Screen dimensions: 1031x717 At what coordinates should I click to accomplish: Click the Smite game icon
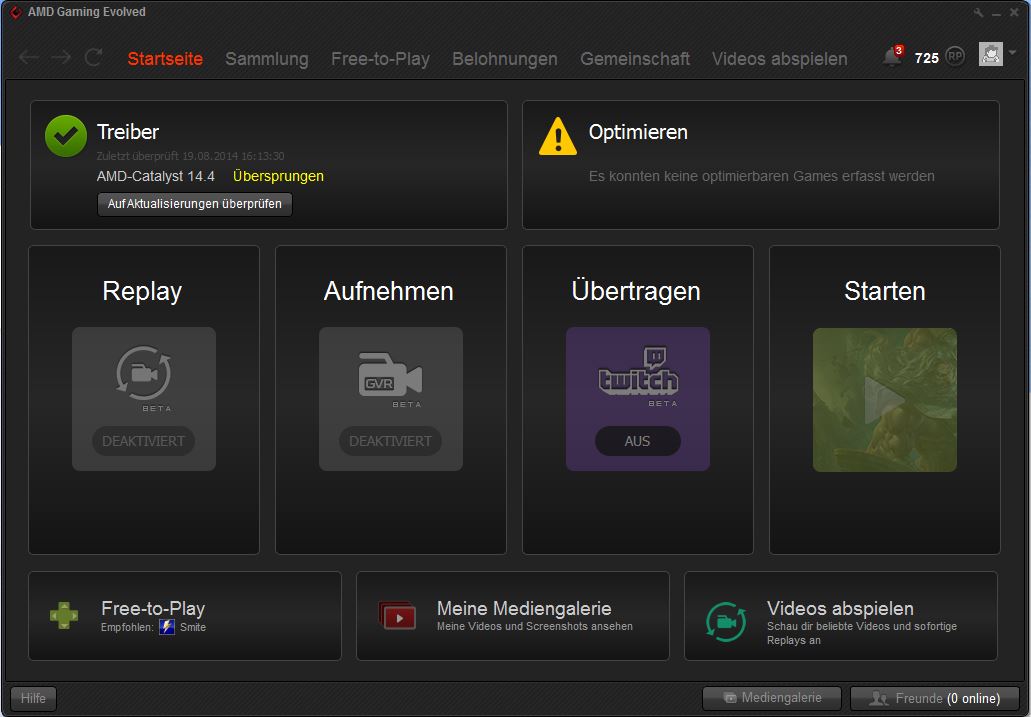click(x=167, y=627)
